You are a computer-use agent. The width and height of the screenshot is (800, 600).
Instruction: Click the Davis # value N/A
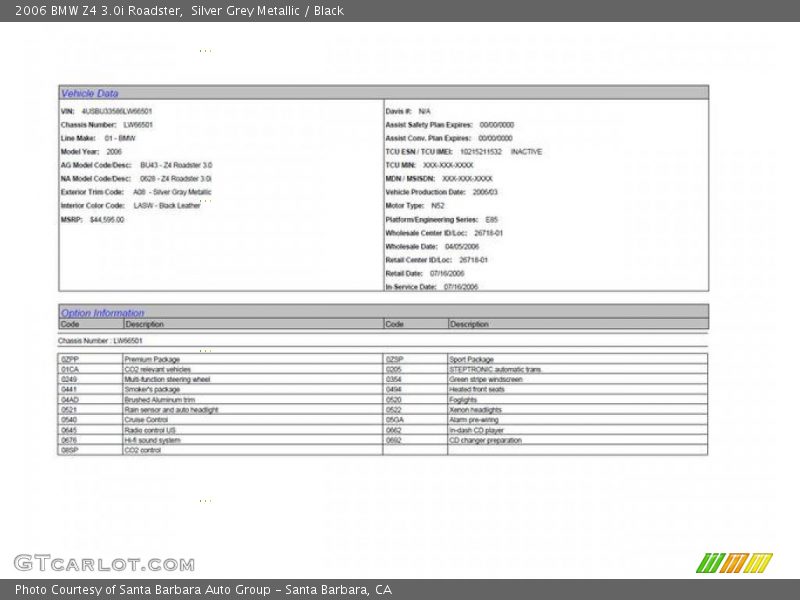click(424, 111)
